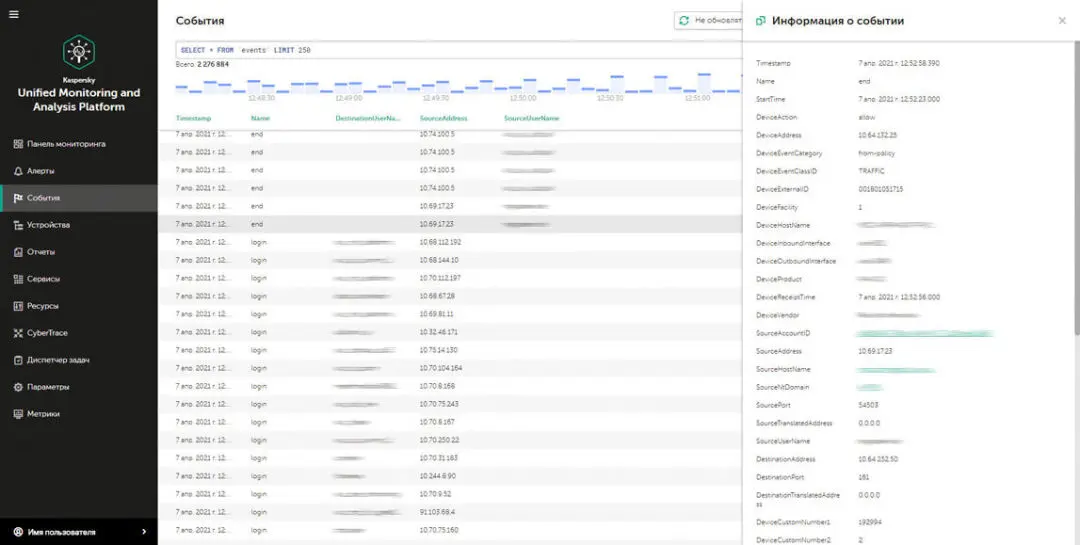
Task: Select row with address 10.68.112.192
Action: click(450, 242)
